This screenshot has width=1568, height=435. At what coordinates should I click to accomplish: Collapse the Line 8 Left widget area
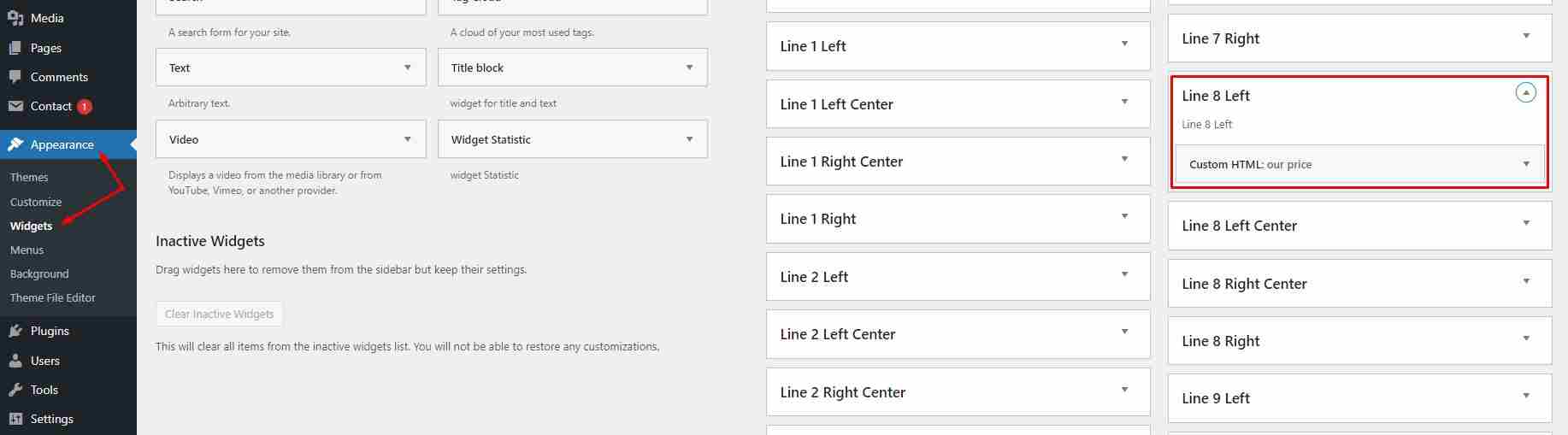pos(1525,92)
